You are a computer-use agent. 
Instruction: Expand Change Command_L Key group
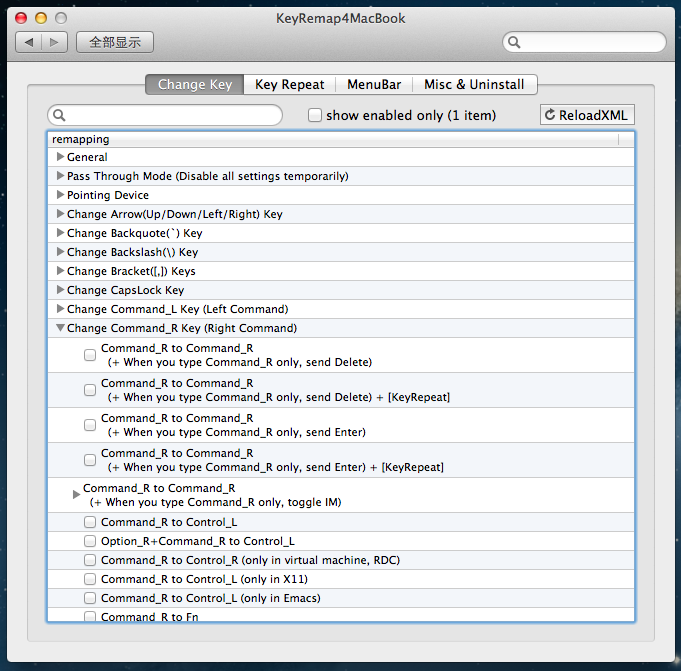[60, 309]
